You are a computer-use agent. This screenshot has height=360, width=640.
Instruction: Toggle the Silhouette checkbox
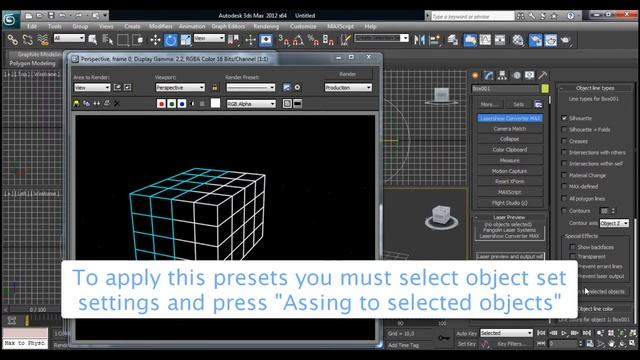564,118
